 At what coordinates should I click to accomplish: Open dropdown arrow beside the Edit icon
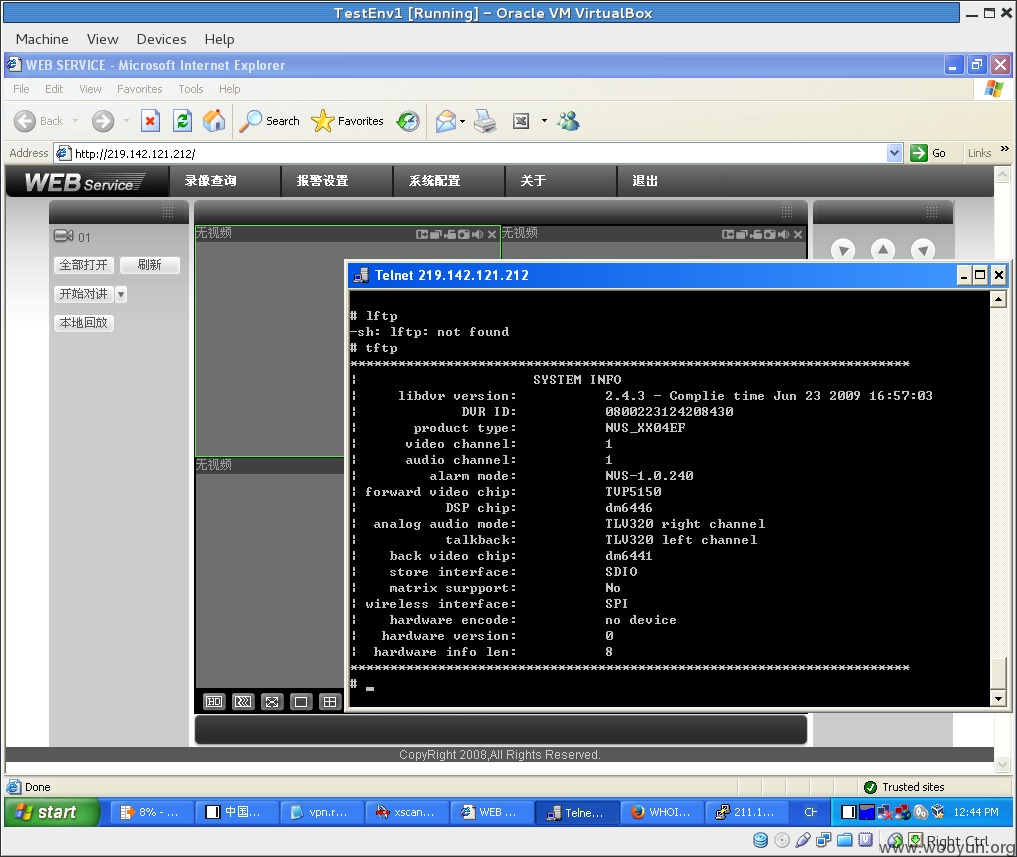point(544,121)
